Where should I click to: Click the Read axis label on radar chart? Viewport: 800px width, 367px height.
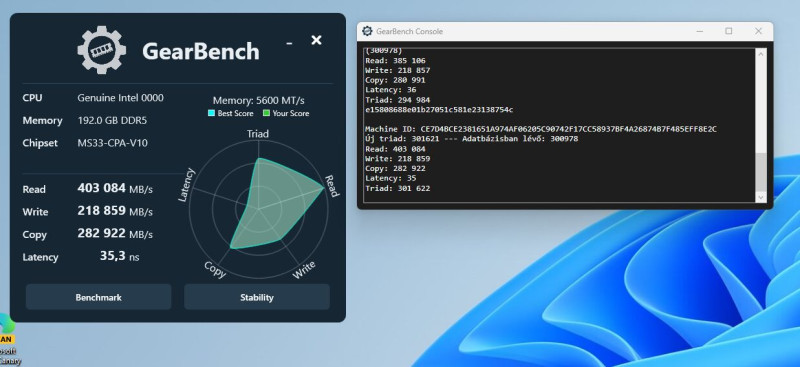[332, 186]
